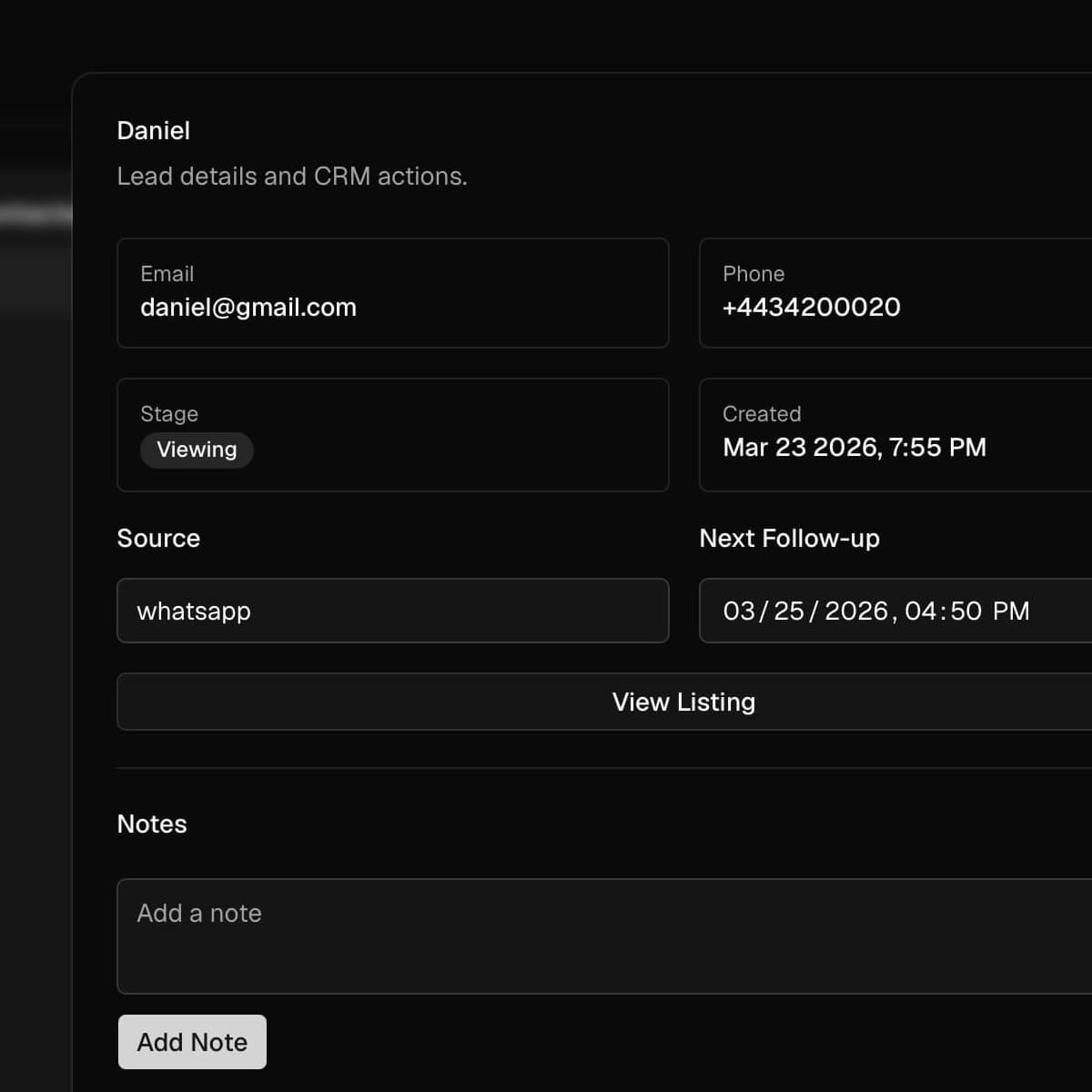Click the Notes section heading
This screenshot has width=1092, height=1092.
[x=152, y=824]
